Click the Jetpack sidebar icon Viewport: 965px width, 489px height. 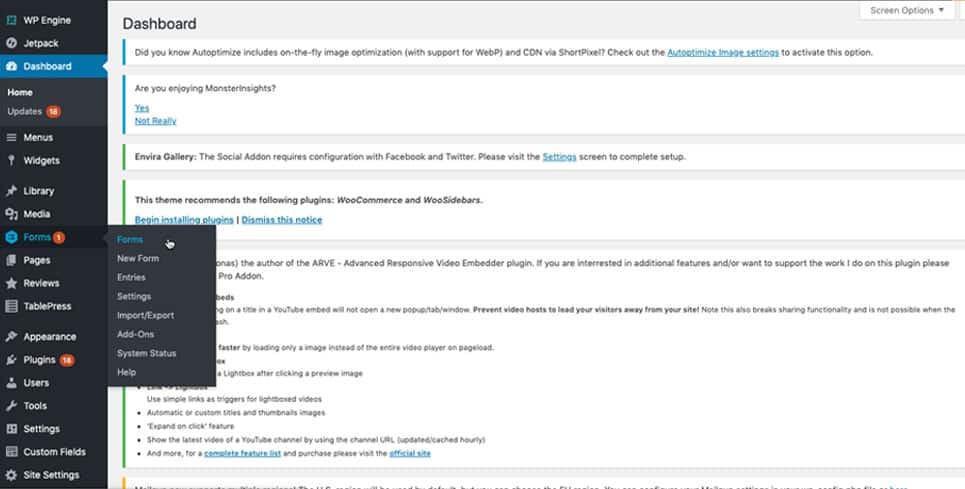click(x=11, y=43)
